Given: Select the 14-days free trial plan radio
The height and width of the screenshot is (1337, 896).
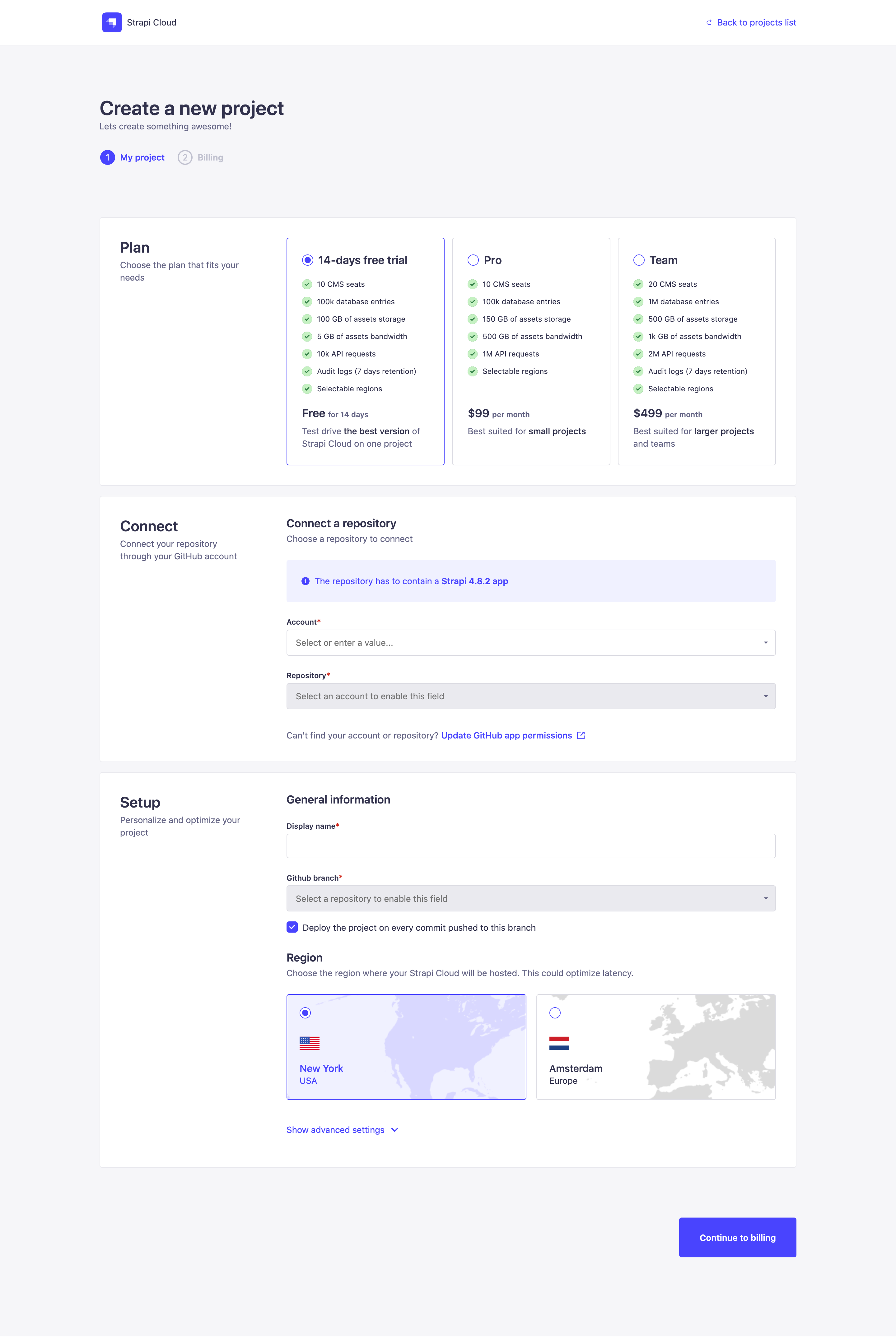Looking at the screenshot, I should (307, 260).
